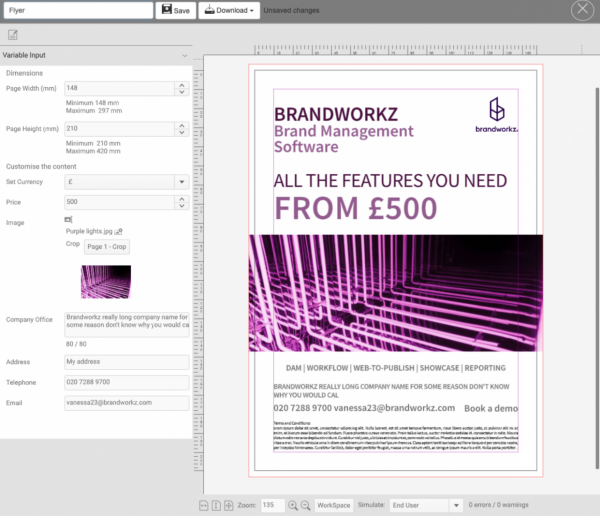
Task: Increase Page Width using up arrow
Action: point(182,85)
